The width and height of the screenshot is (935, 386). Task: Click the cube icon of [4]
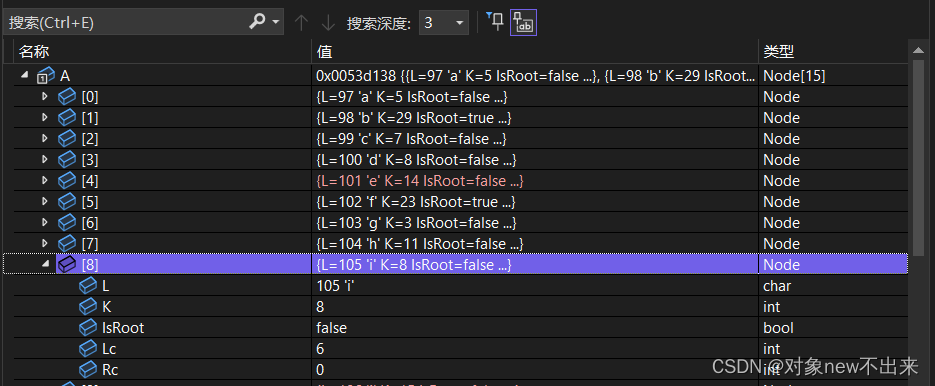(67, 180)
